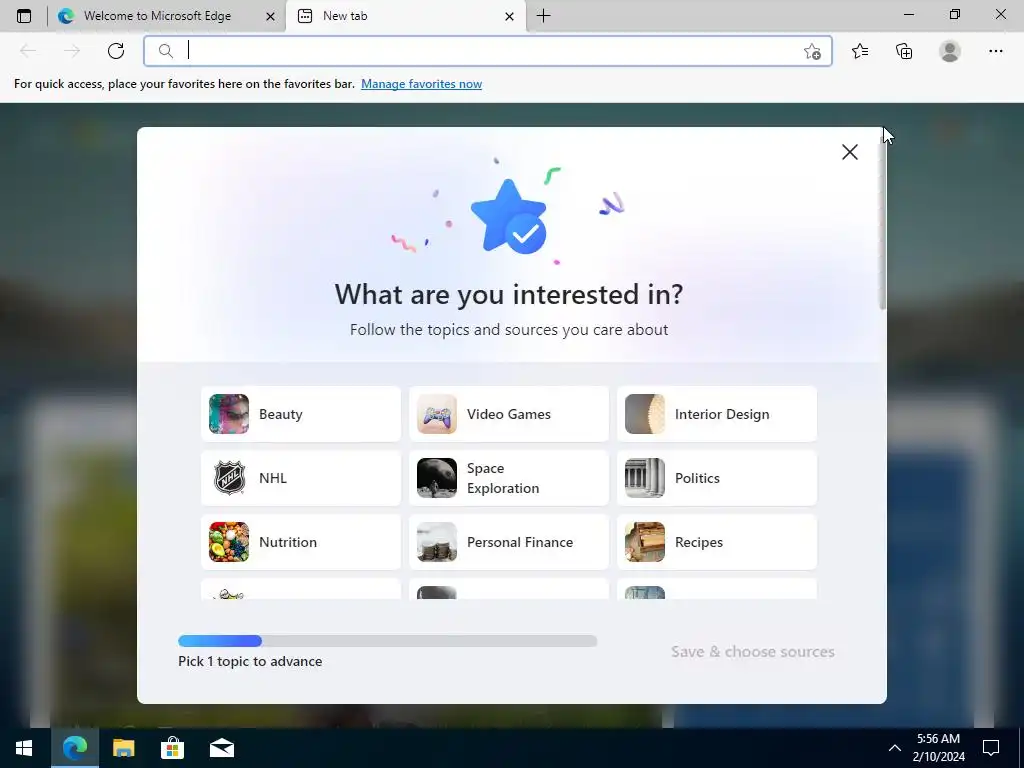Open Mail app from taskbar
The height and width of the screenshot is (768, 1024).
(221, 748)
